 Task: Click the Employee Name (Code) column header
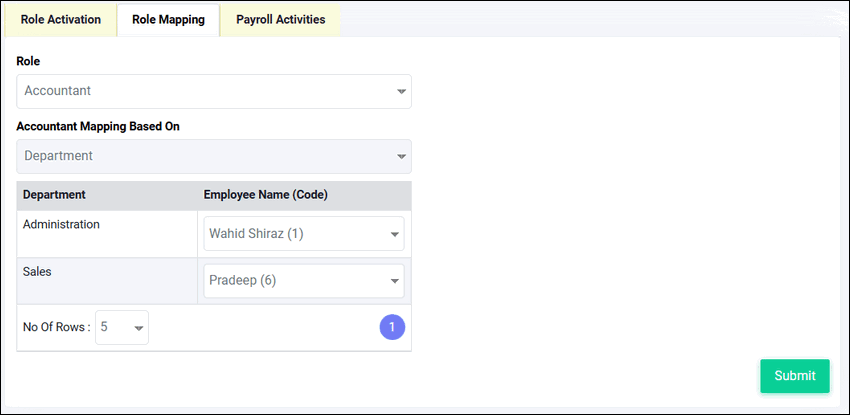point(266,194)
